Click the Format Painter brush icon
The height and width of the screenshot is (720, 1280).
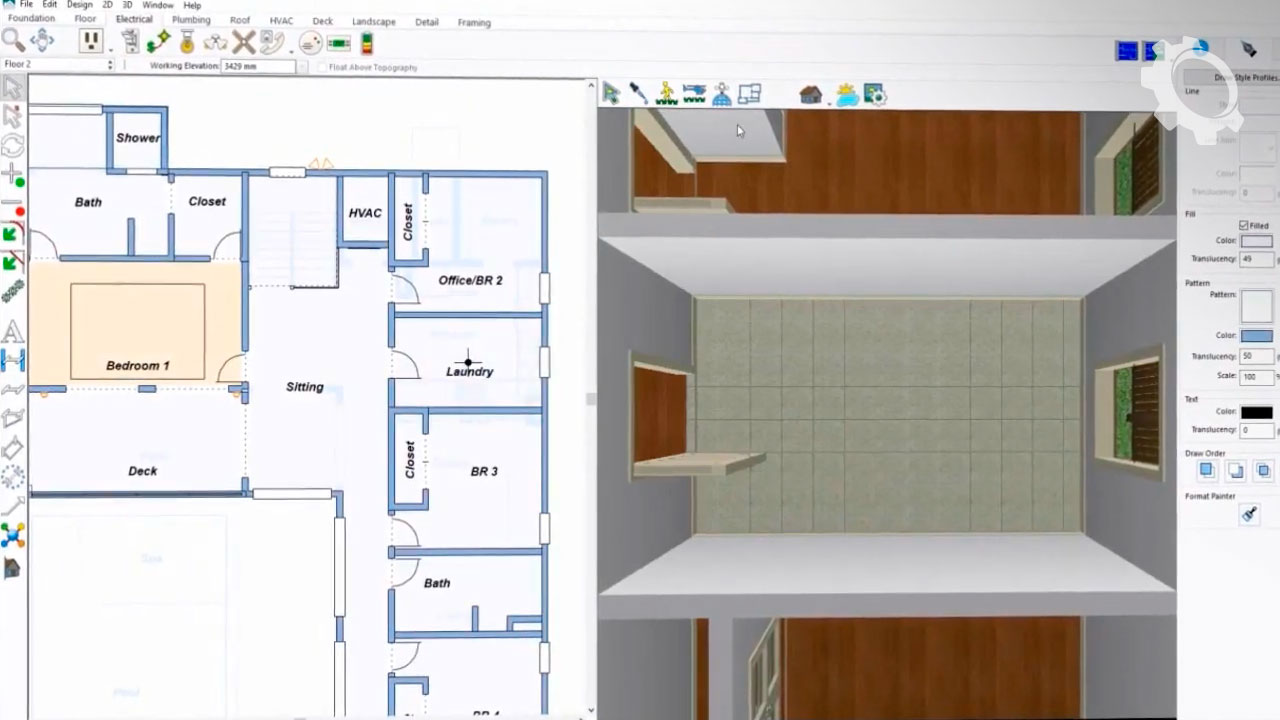pyautogui.click(x=1249, y=514)
